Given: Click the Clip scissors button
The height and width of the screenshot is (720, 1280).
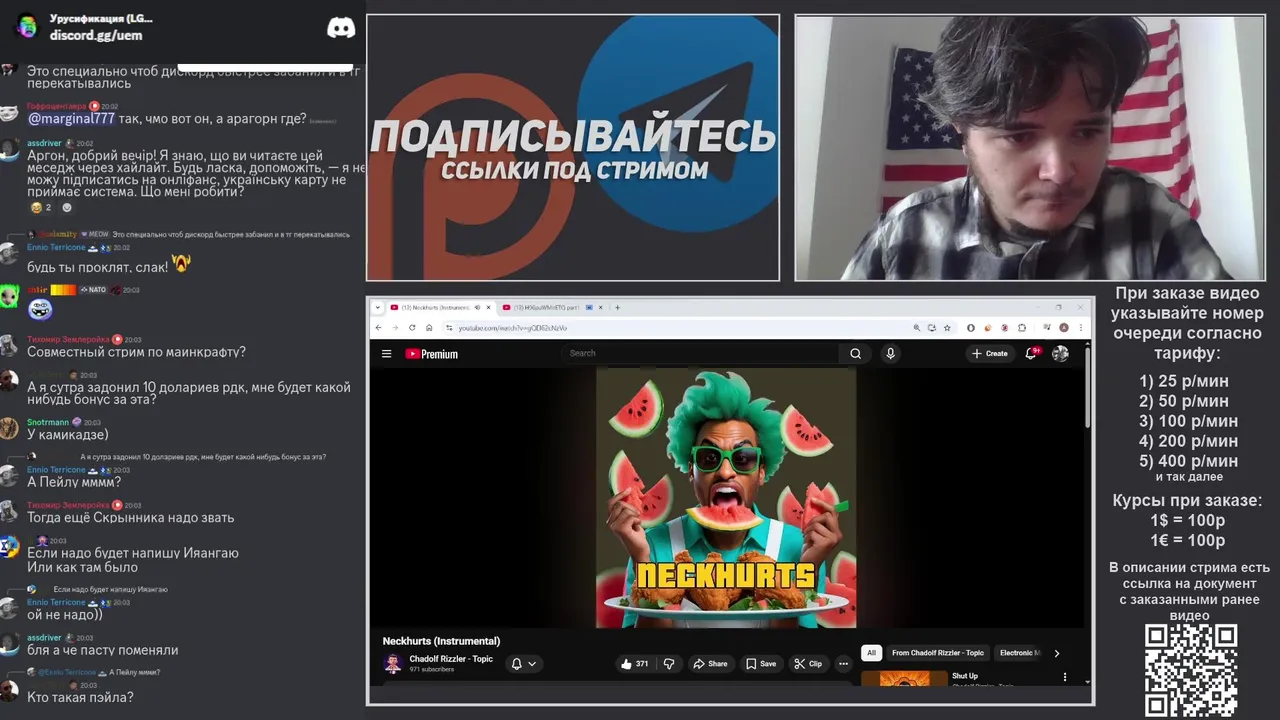Looking at the screenshot, I should point(808,664).
